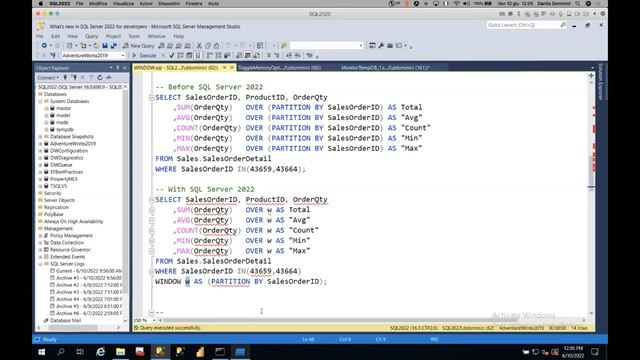Click the Paste clipboard icon

tap(216, 46)
